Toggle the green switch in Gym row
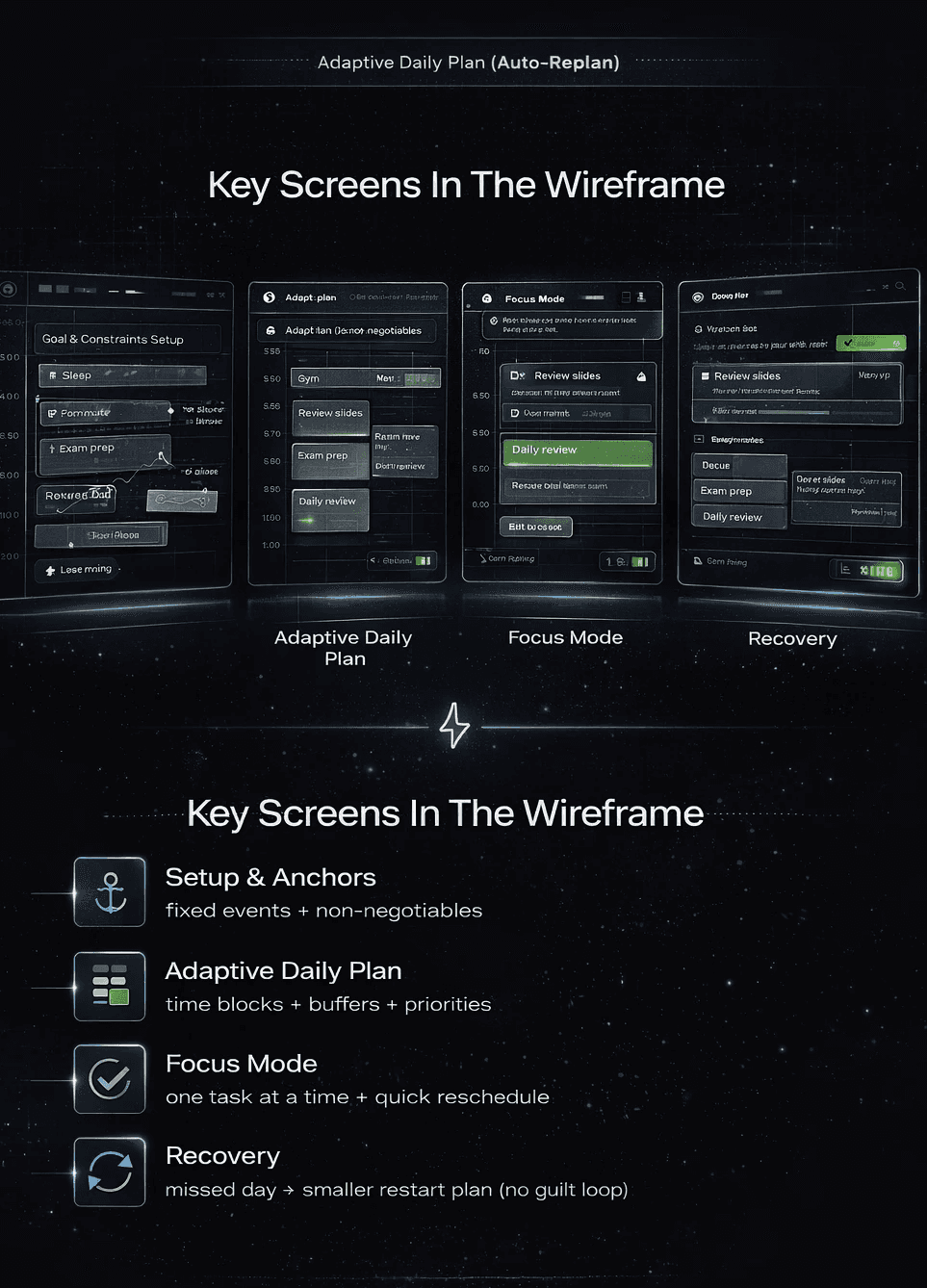The image size is (927, 1288). 421,378
